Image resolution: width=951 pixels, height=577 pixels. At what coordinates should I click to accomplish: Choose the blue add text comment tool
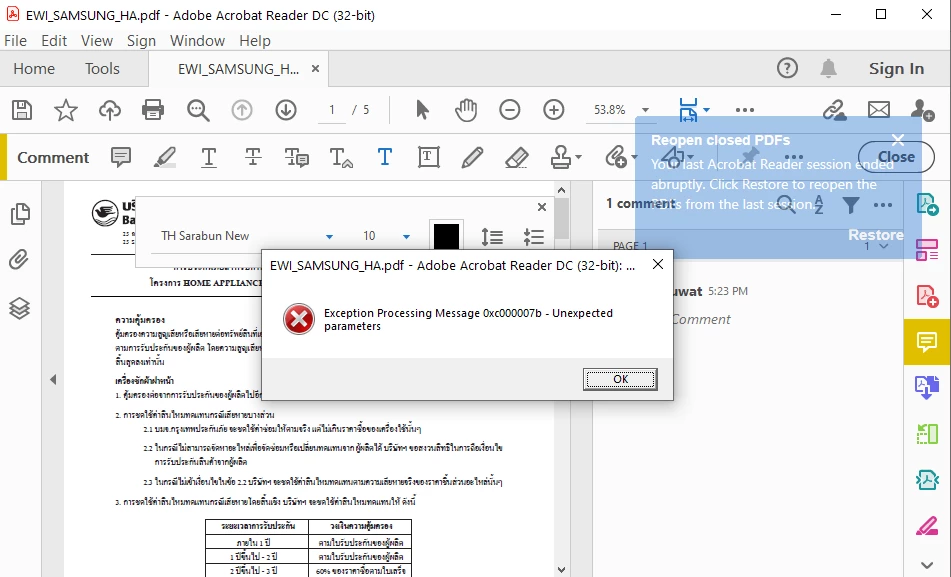(x=385, y=157)
